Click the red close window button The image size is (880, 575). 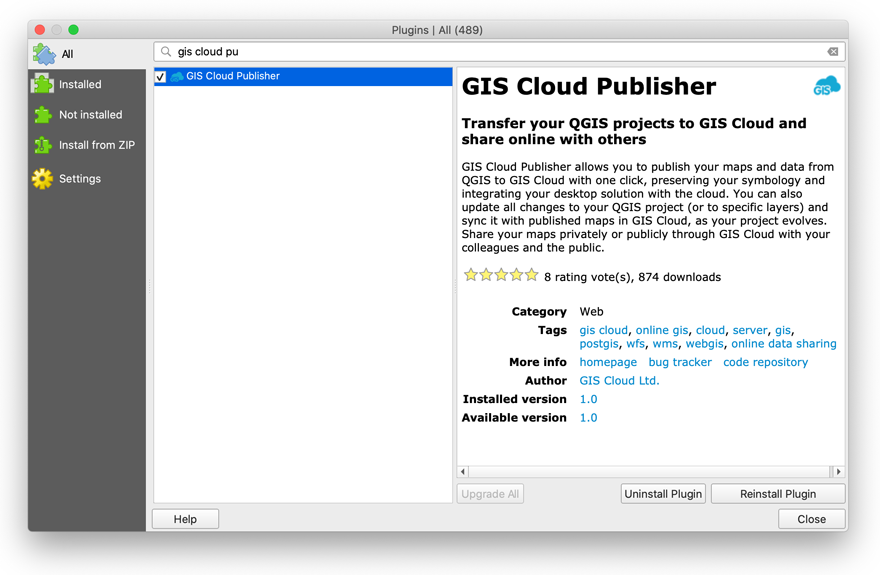click(39, 30)
